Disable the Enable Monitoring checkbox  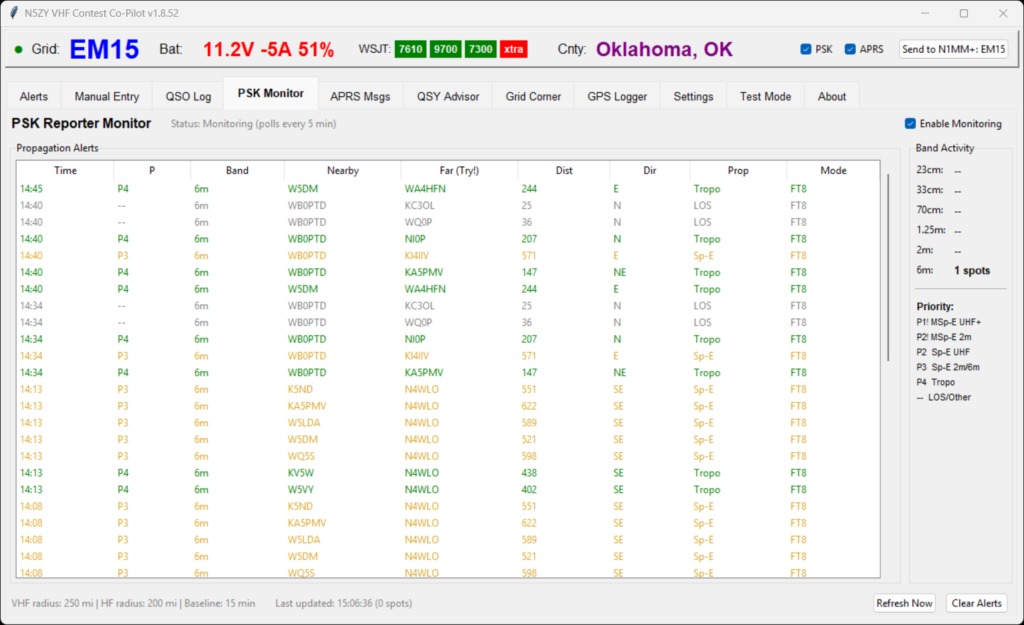click(x=910, y=124)
